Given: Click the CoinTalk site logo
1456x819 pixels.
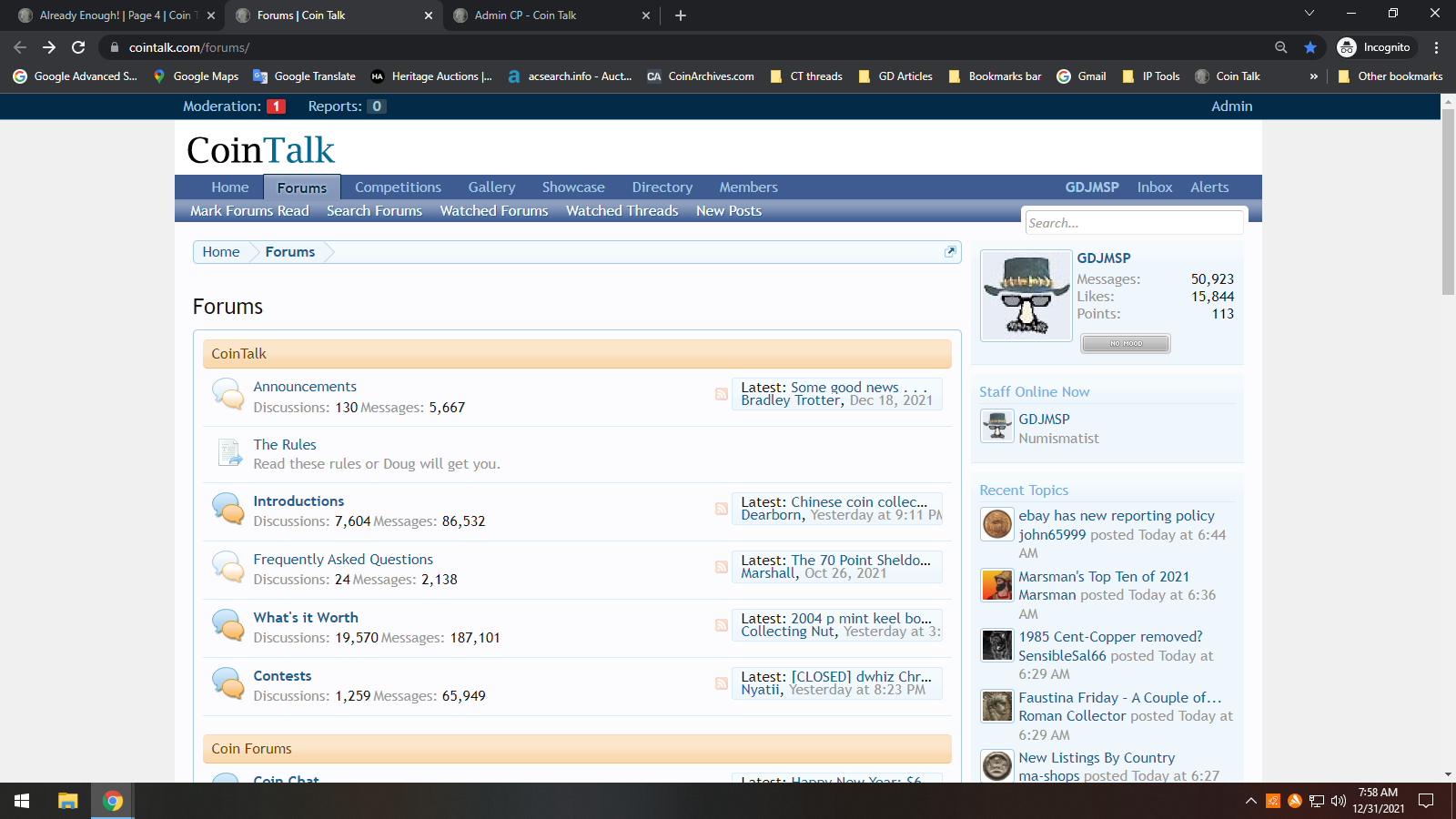Looking at the screenshot, I should click(x=261, y=150).
